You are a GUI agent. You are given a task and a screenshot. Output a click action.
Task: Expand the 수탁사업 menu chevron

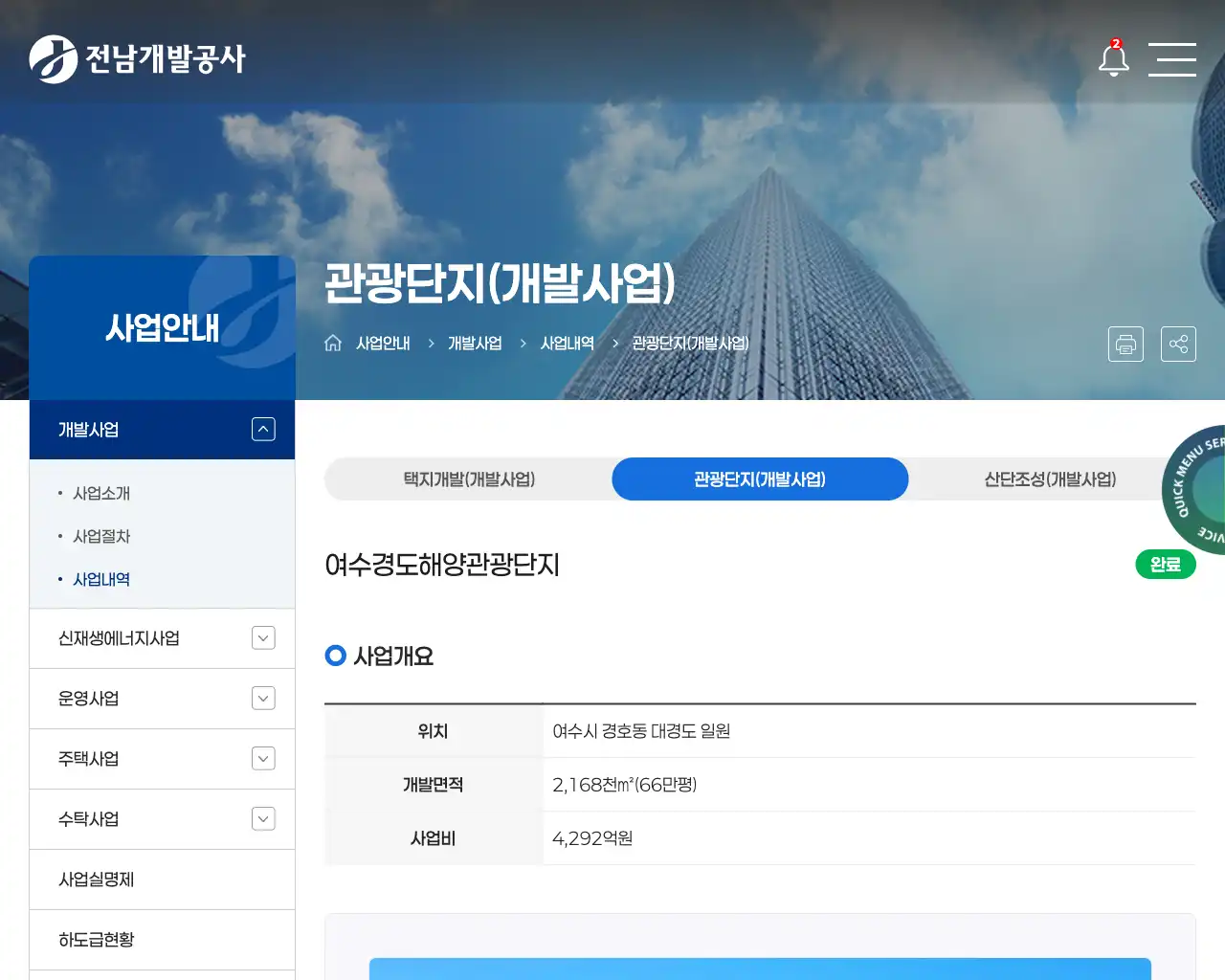[x=263, y=819]
